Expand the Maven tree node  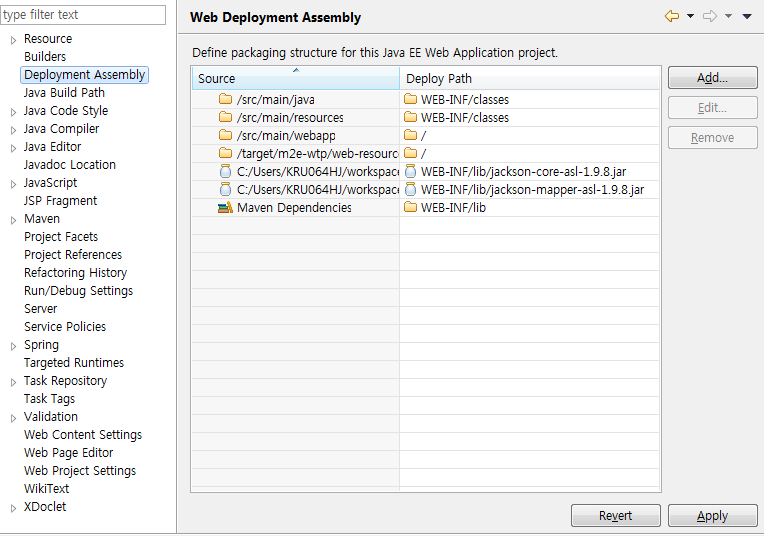pyautogui.click(x=13, y=220)
